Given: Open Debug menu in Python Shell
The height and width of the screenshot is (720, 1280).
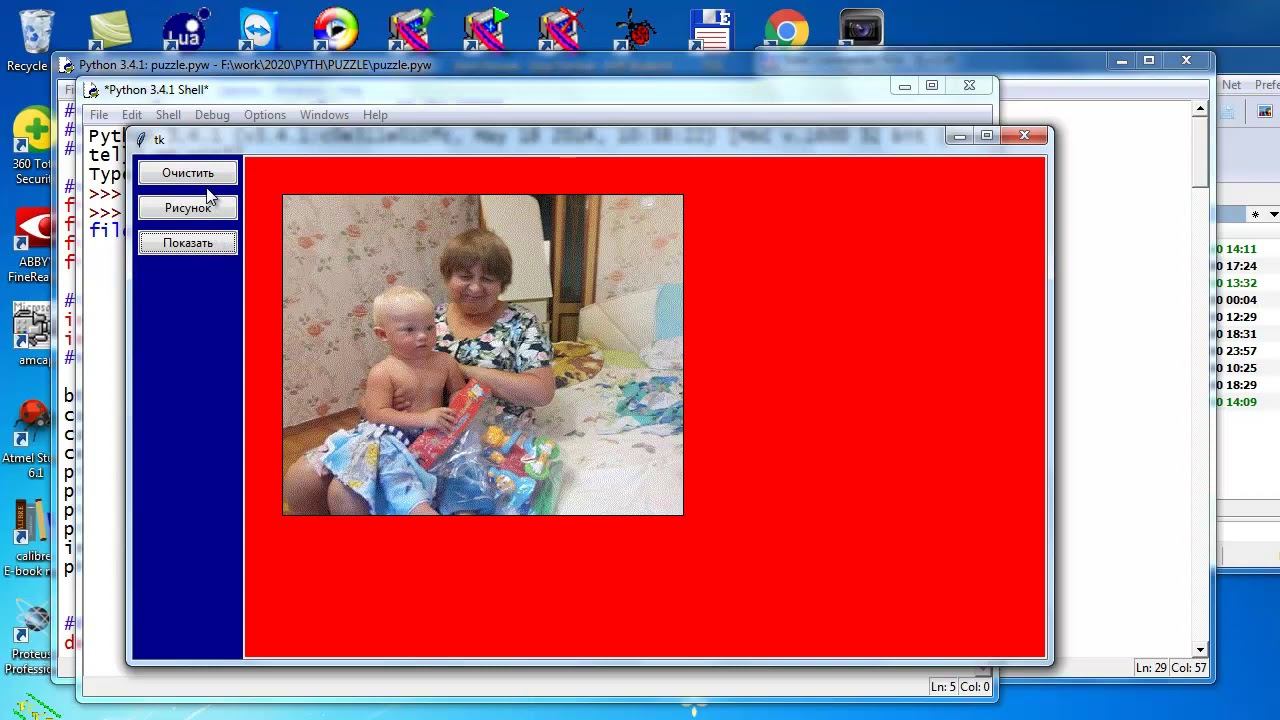Looking at the screenshot, I should coord(212,115).
